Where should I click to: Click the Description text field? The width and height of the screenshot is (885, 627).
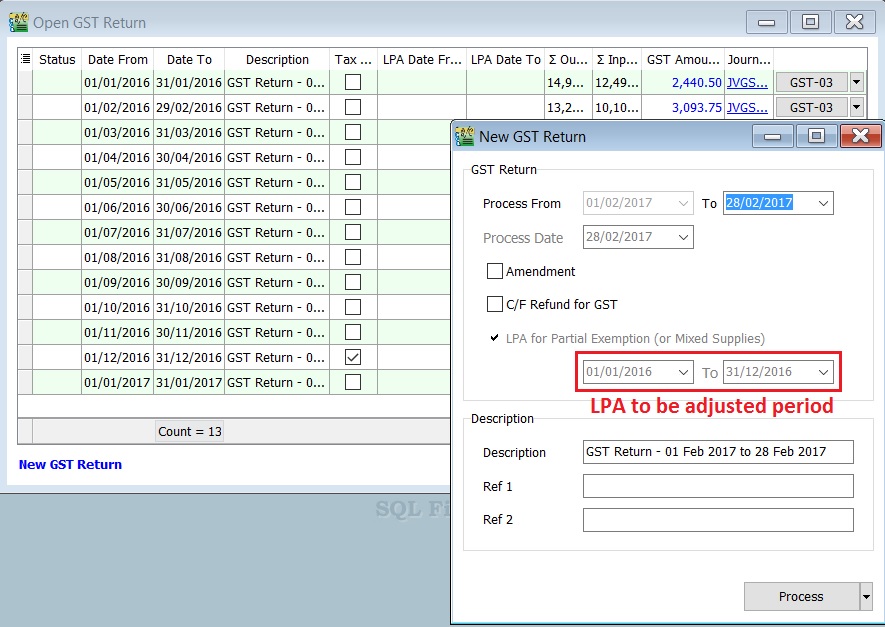718,452
